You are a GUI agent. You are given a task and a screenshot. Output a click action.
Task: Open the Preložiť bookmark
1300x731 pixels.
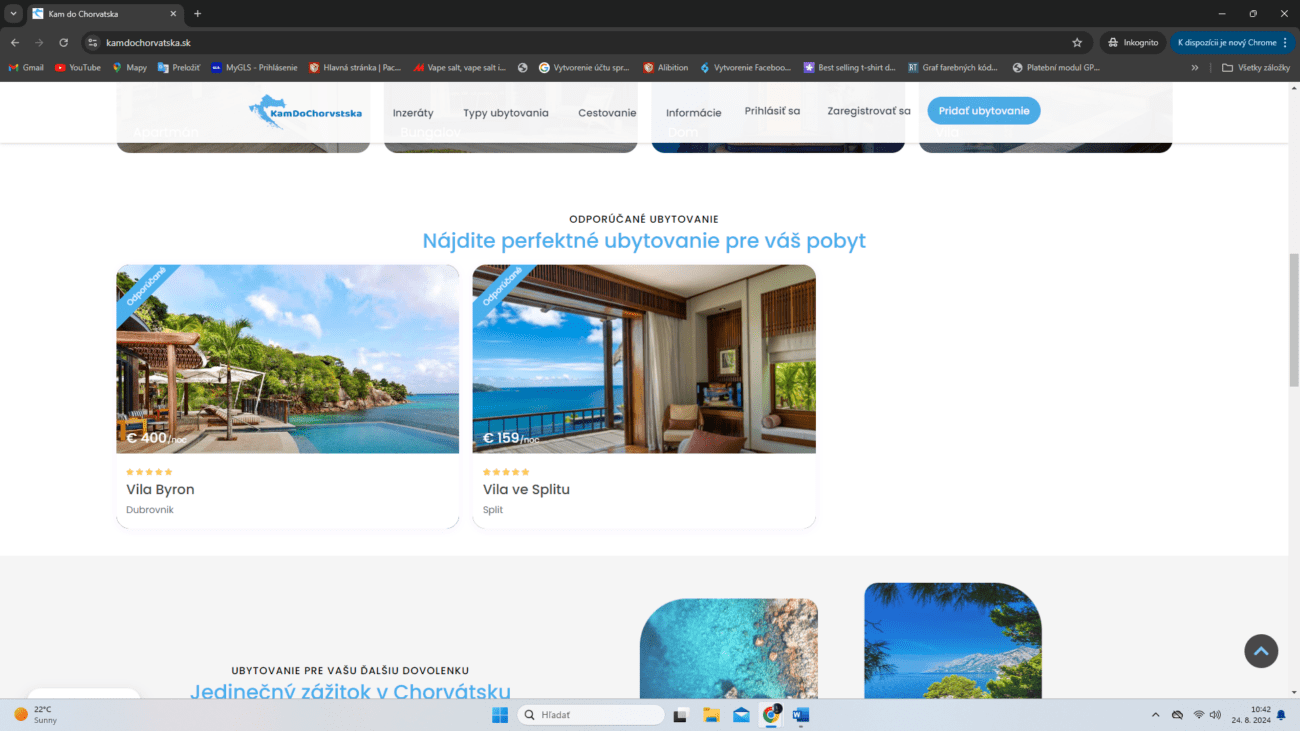pos(179,68)
